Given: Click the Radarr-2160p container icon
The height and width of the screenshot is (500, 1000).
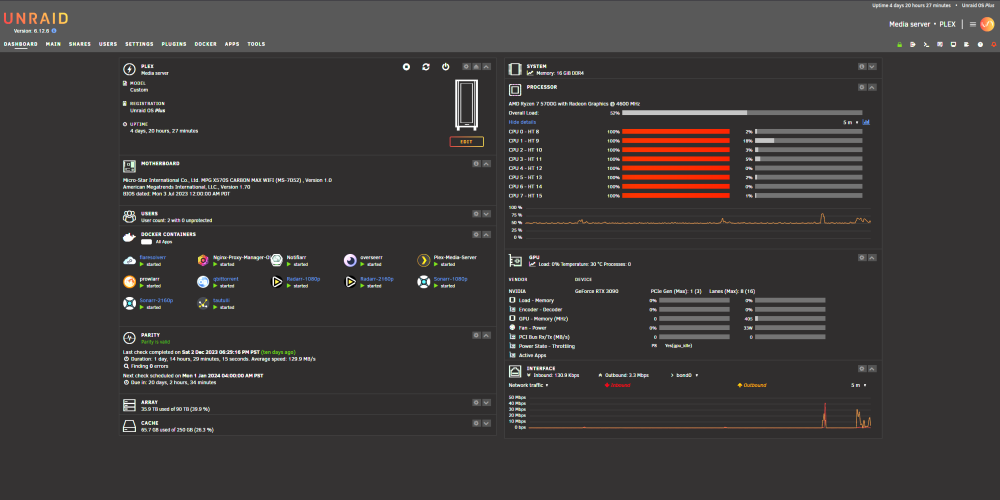Looking at the screenshot, I should (350, 282).
